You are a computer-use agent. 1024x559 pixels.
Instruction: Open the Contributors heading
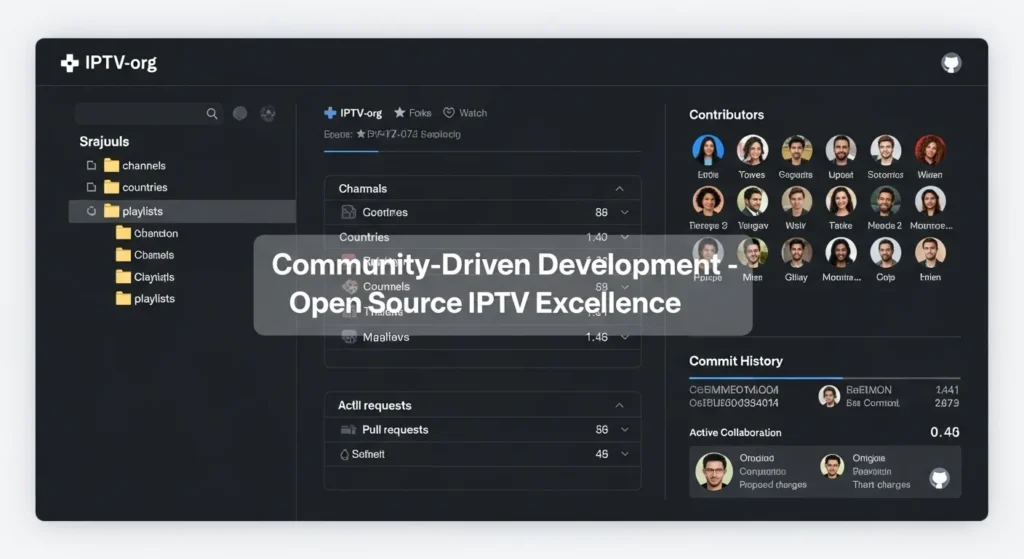(x=726, y=114)
